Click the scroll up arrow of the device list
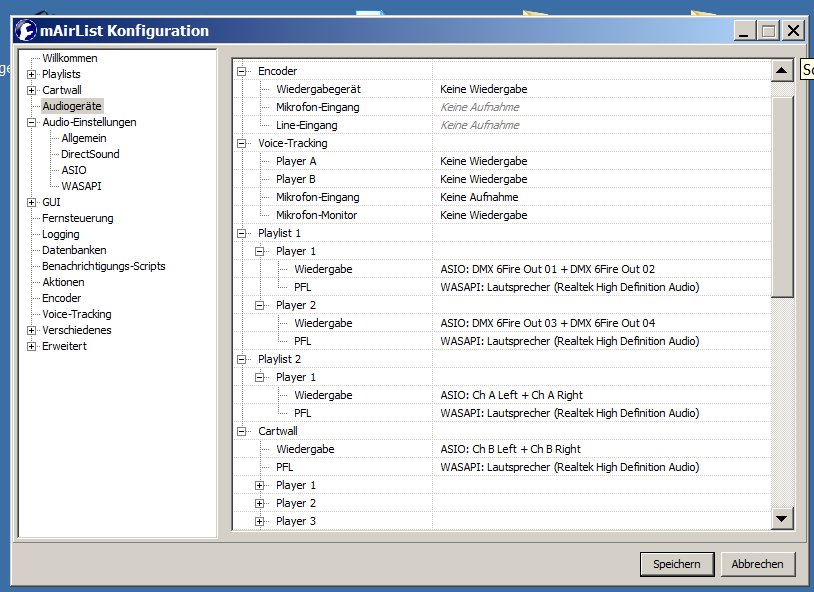Viewport: 814px width, 592px height. tap(782, 71)
